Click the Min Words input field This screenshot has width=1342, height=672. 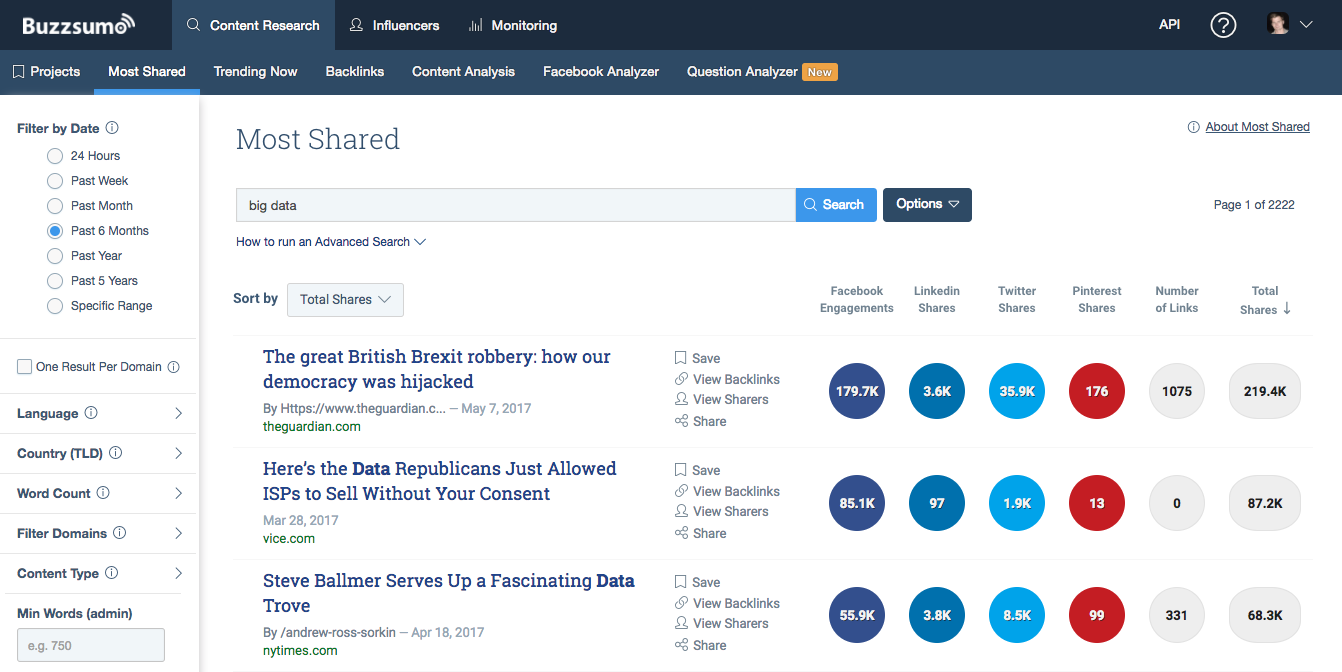coord(90,644)
